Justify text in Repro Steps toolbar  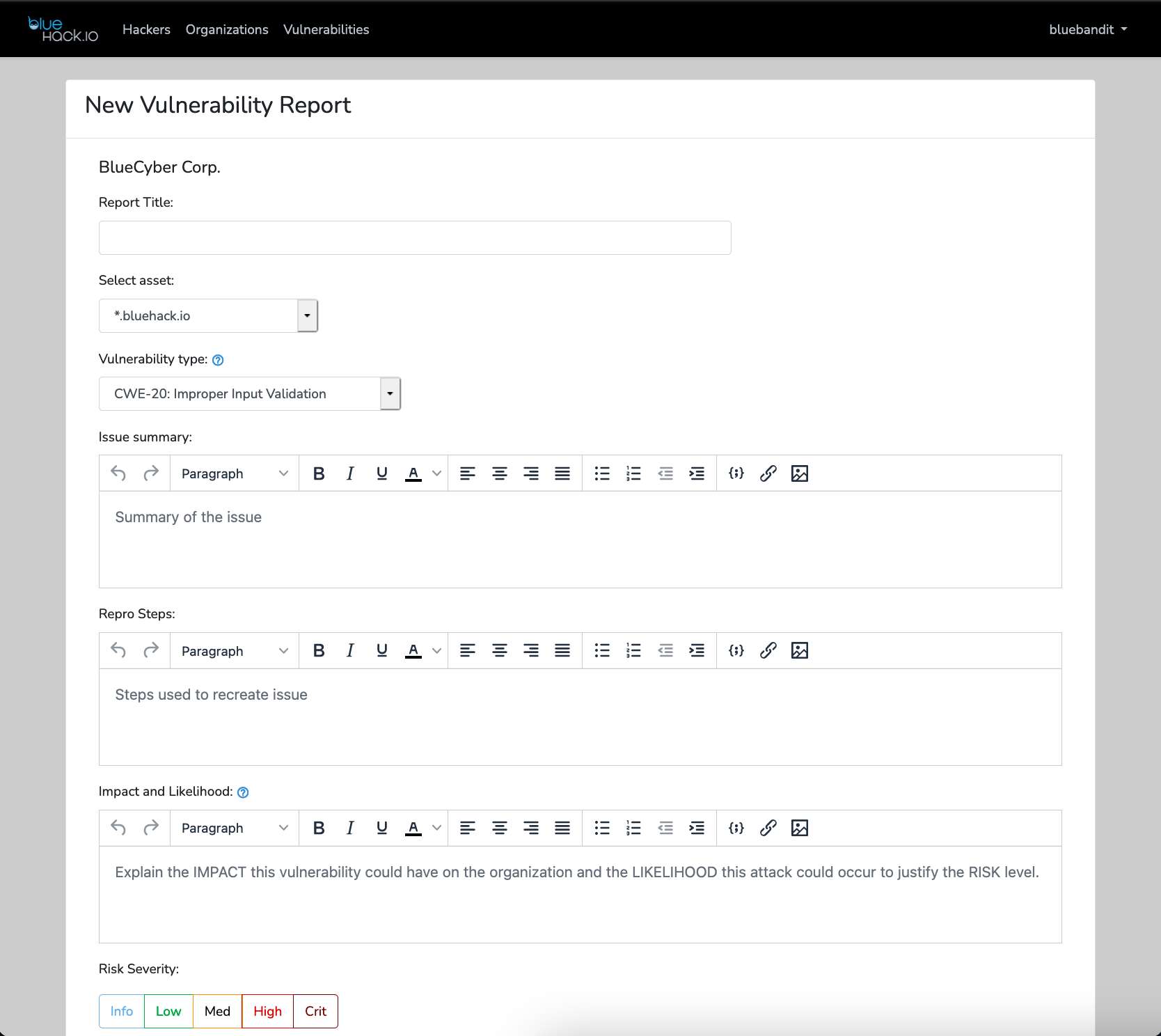pos(562,650)
